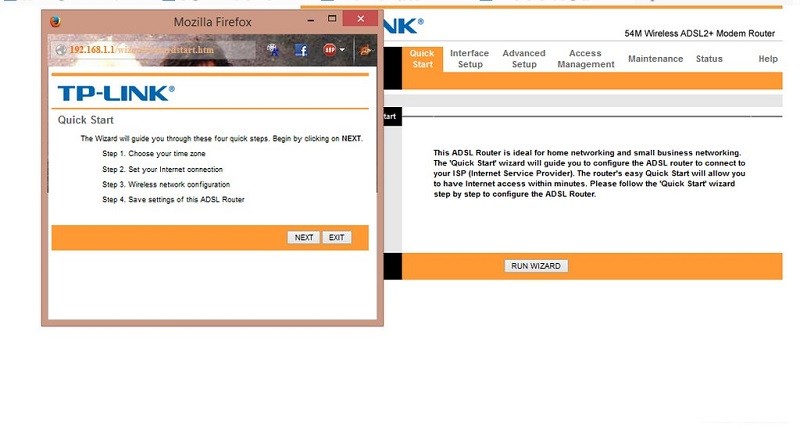800x428 pixels.
Task: Close the Mozilla Firefox popup window
Action: pos(360,19)
